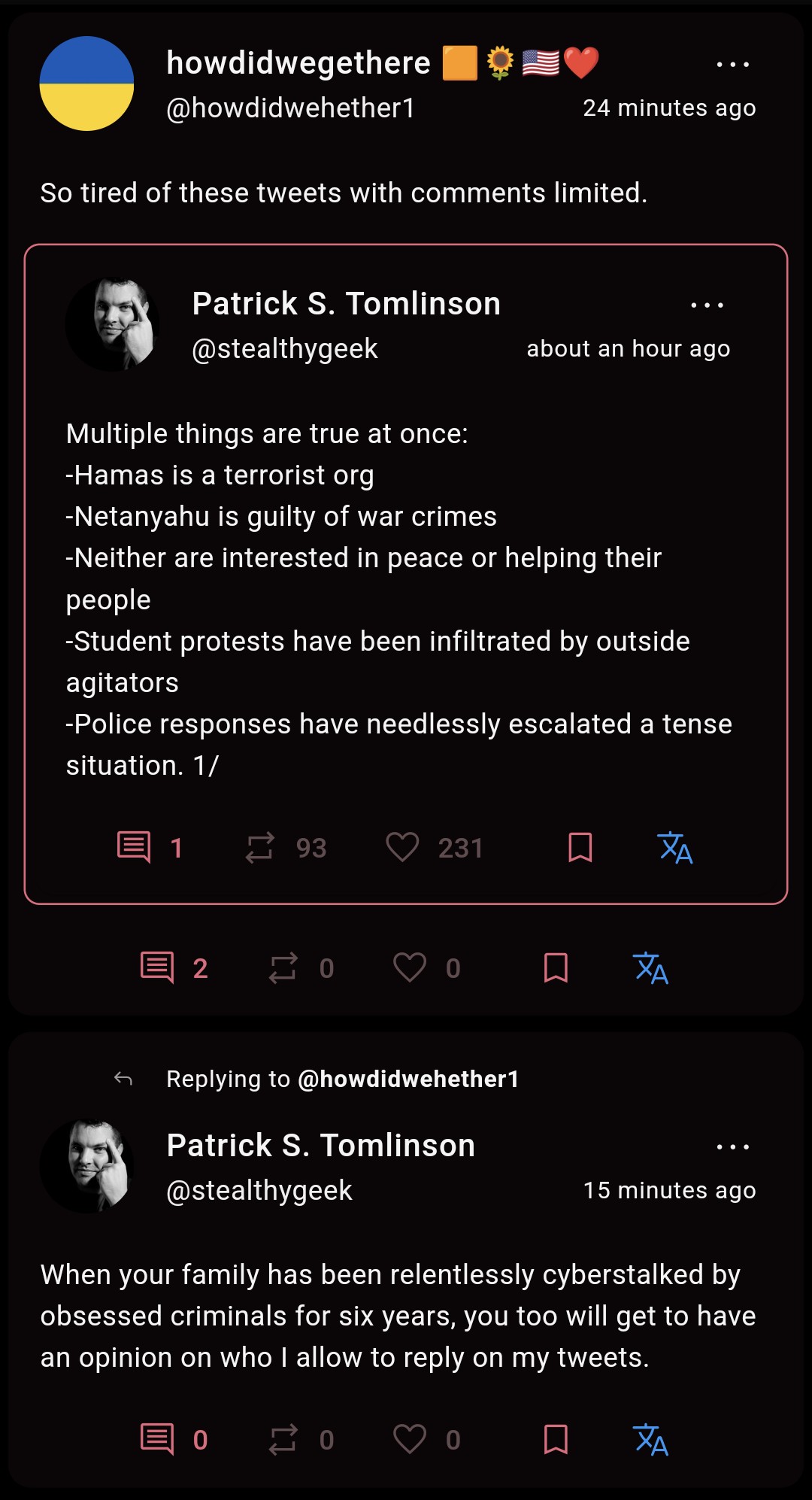Translate the quoted Patrick S. Tomlinson tweet
This screenshot has height=1500, width=812.
674,847
